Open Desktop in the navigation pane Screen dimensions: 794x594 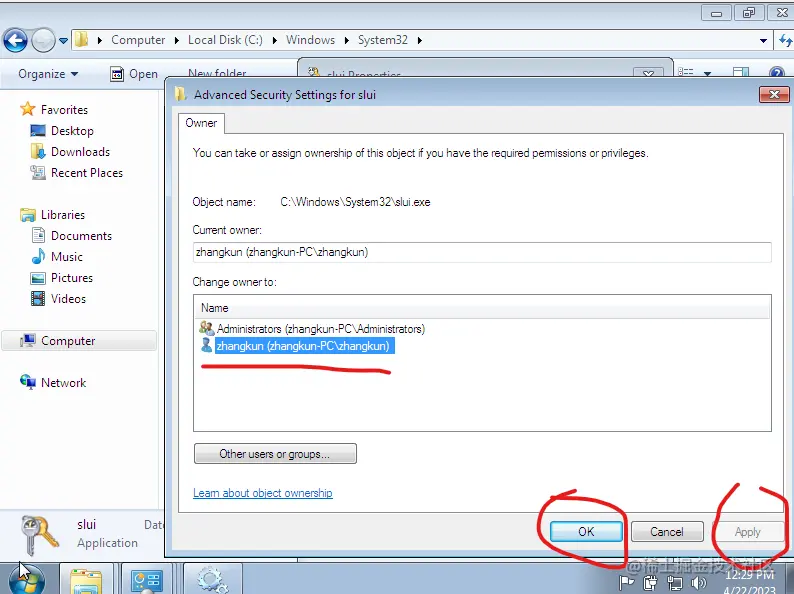click(72, 131)
